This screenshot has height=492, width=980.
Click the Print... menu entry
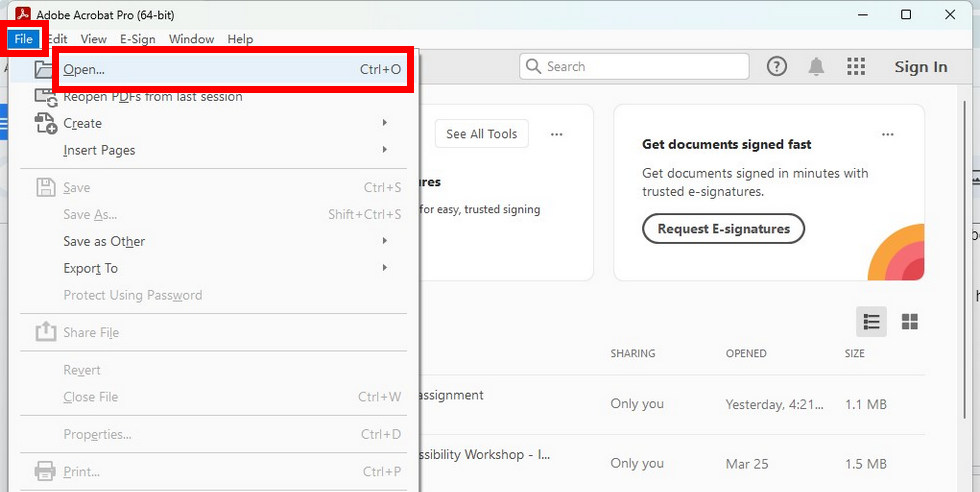click(x=212, y=472)
